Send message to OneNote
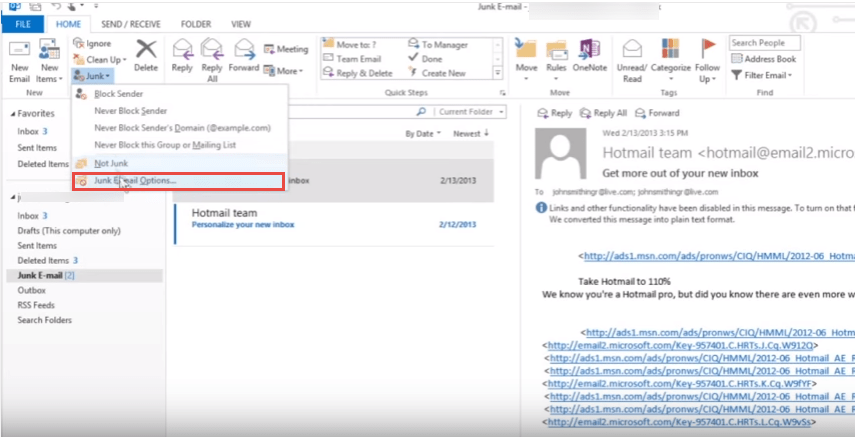This screenshot has height=437, width=855. pos(589,56)
